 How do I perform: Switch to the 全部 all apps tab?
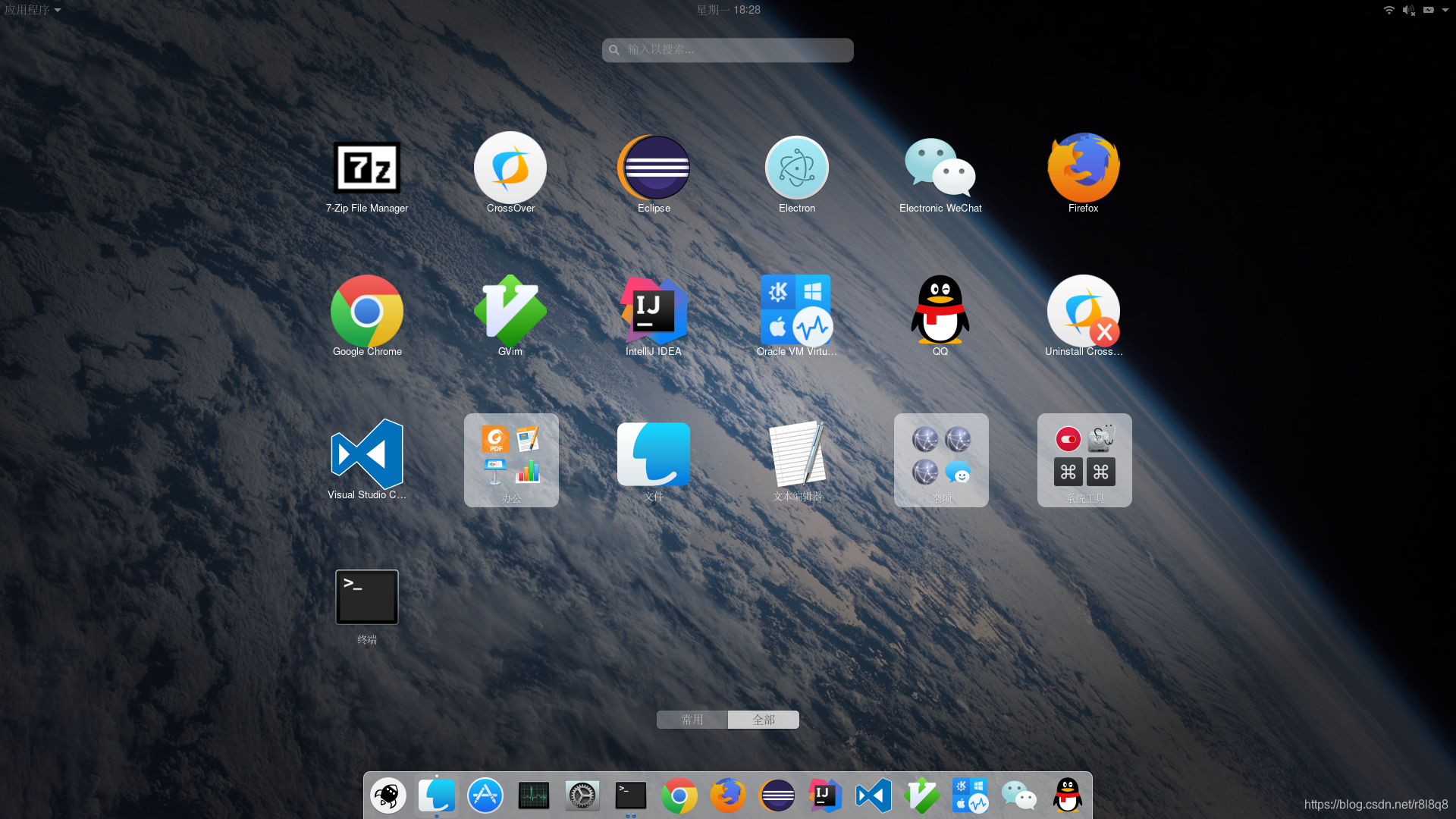click(x=764, y=720)
